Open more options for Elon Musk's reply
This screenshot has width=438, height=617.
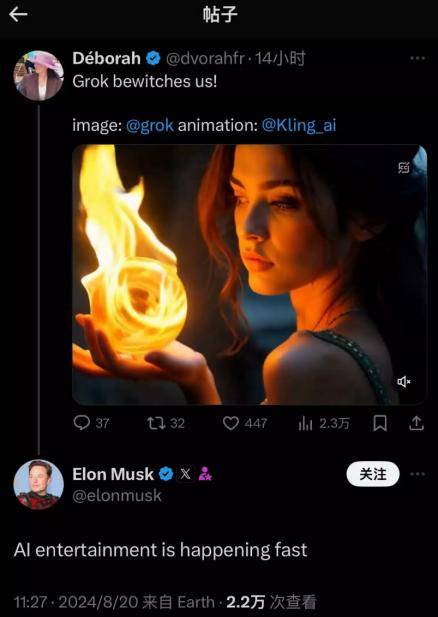[x=418, y=474]
